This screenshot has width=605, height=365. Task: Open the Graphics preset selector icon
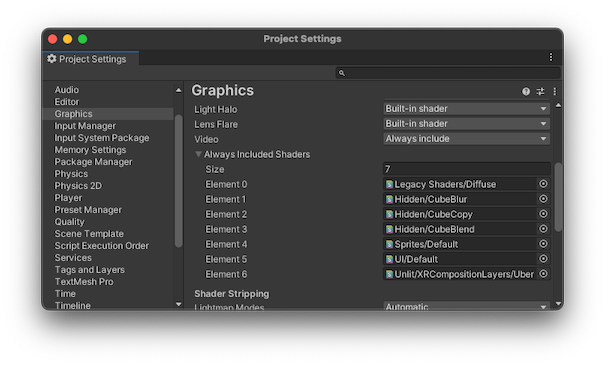point(540,91)
